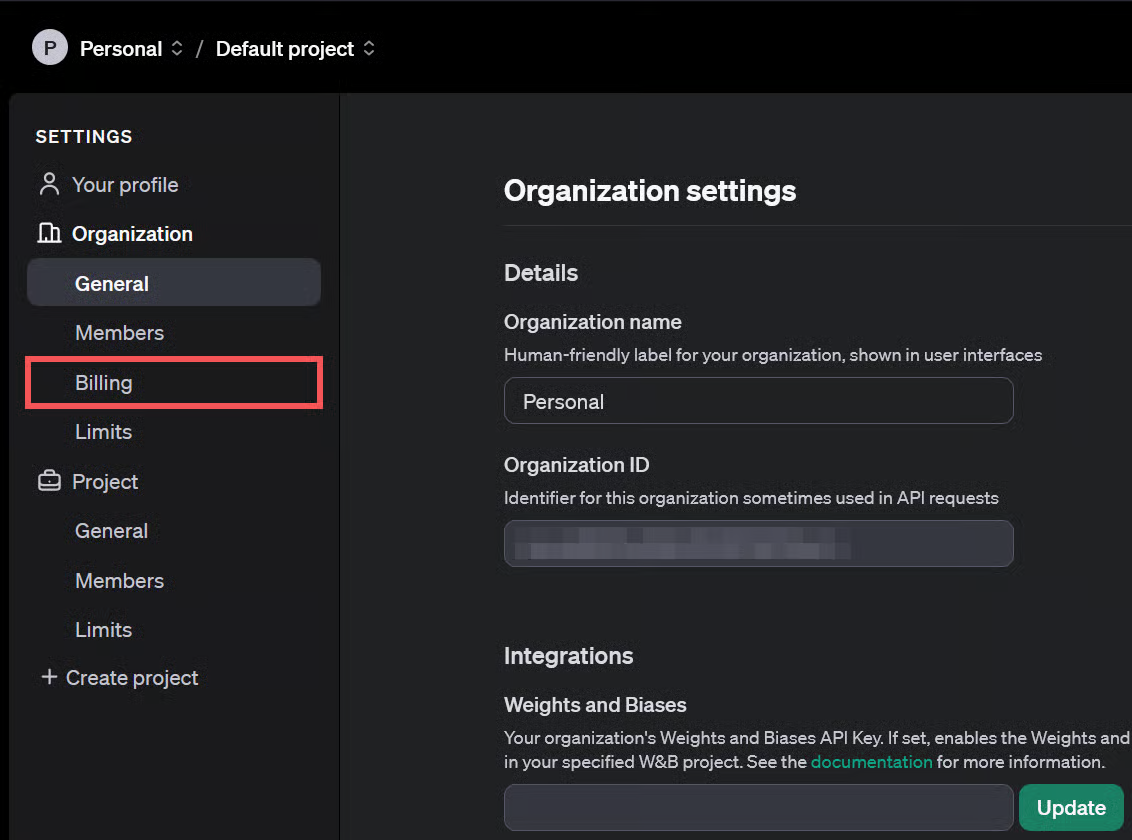Open Limits under Project
Image resolution: width=1132 pixels, height=840 pixels.
[104, 630]
